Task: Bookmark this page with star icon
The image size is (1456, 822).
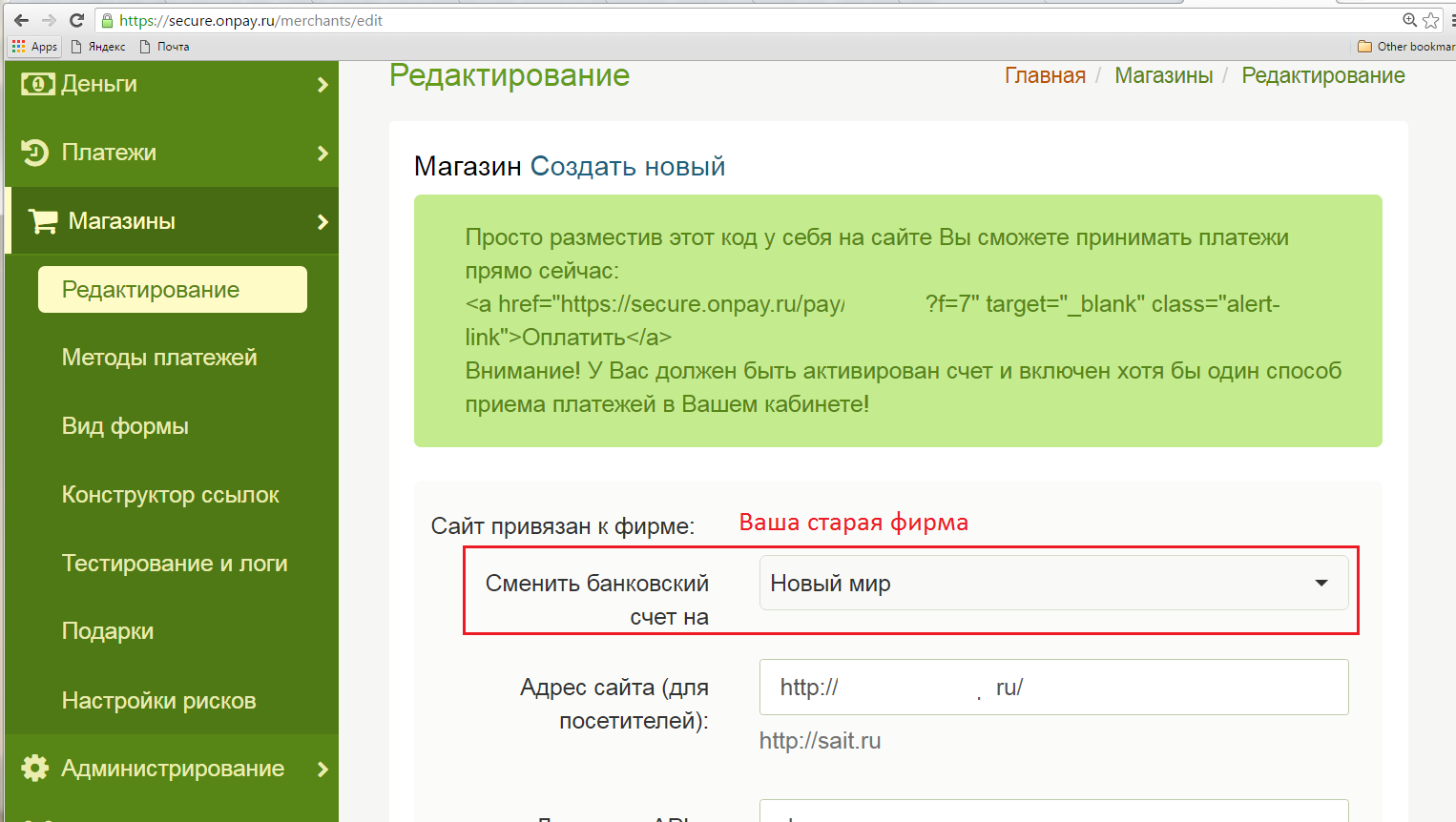Action: click(1430, 20)
